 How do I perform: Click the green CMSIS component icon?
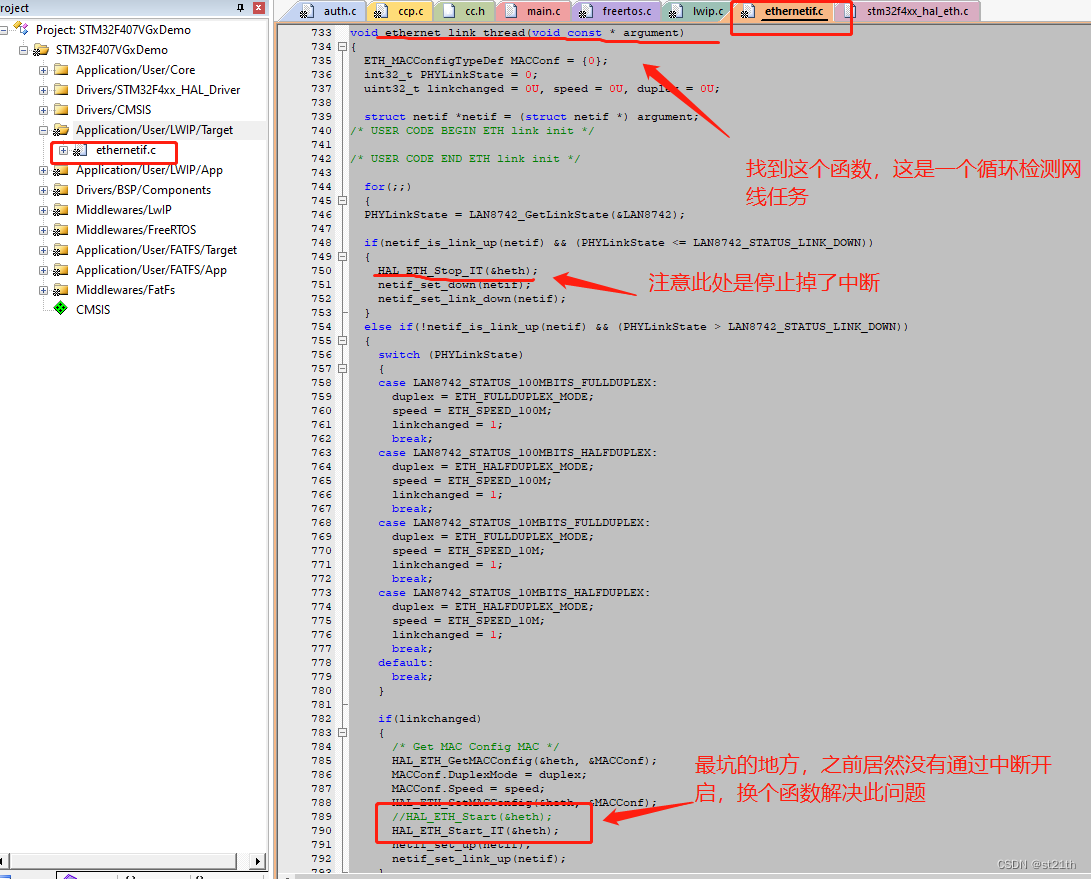(x=59, y=309)
